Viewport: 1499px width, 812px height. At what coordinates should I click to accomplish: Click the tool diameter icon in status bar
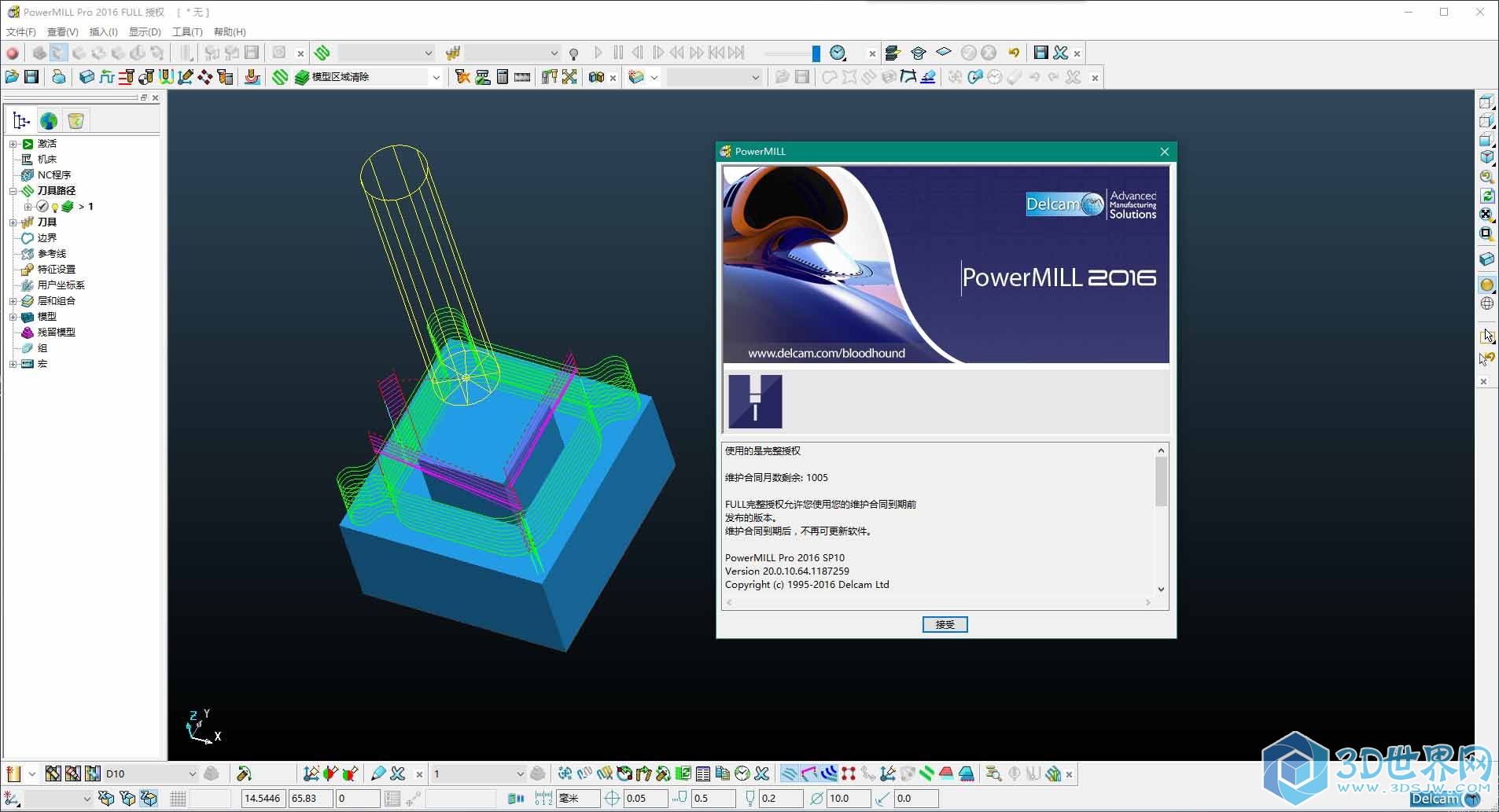point(817,799)
